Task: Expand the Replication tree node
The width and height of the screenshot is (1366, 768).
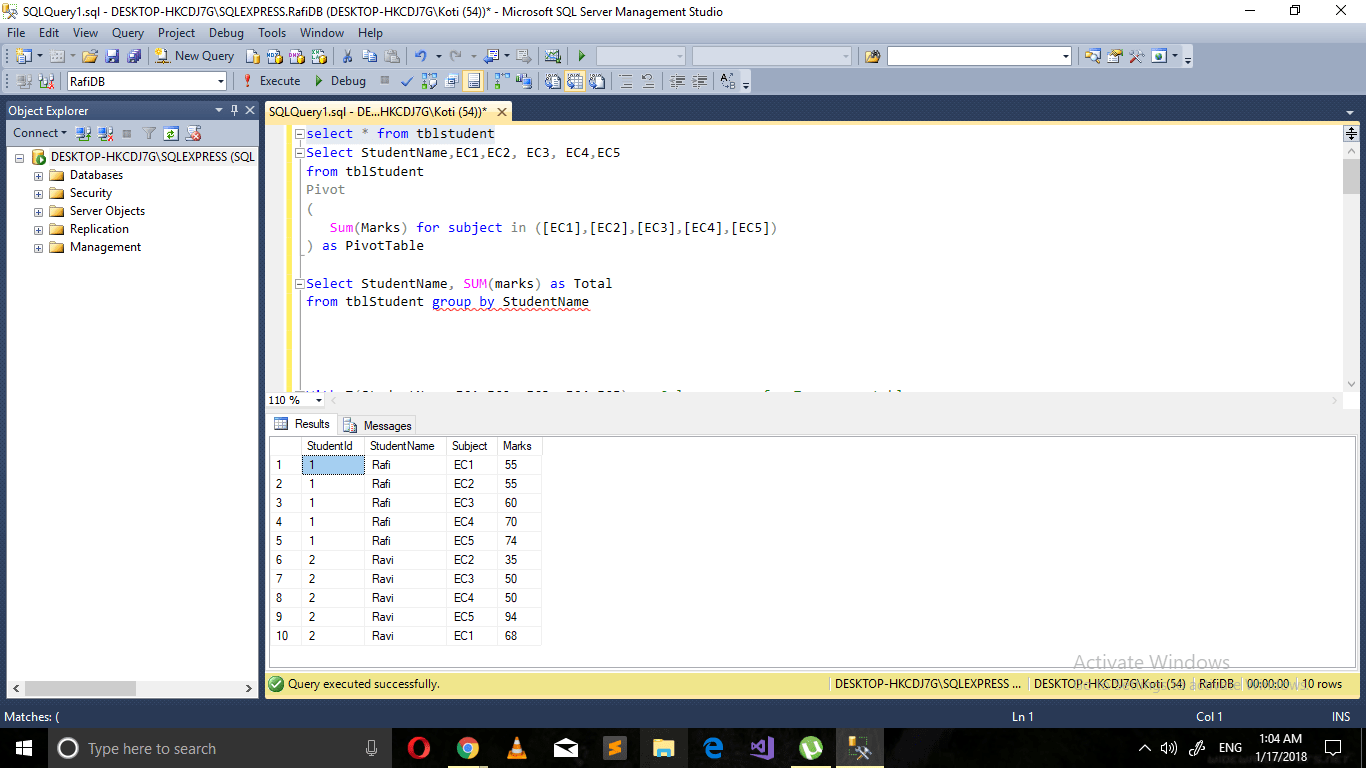Action: click(39, 230)
